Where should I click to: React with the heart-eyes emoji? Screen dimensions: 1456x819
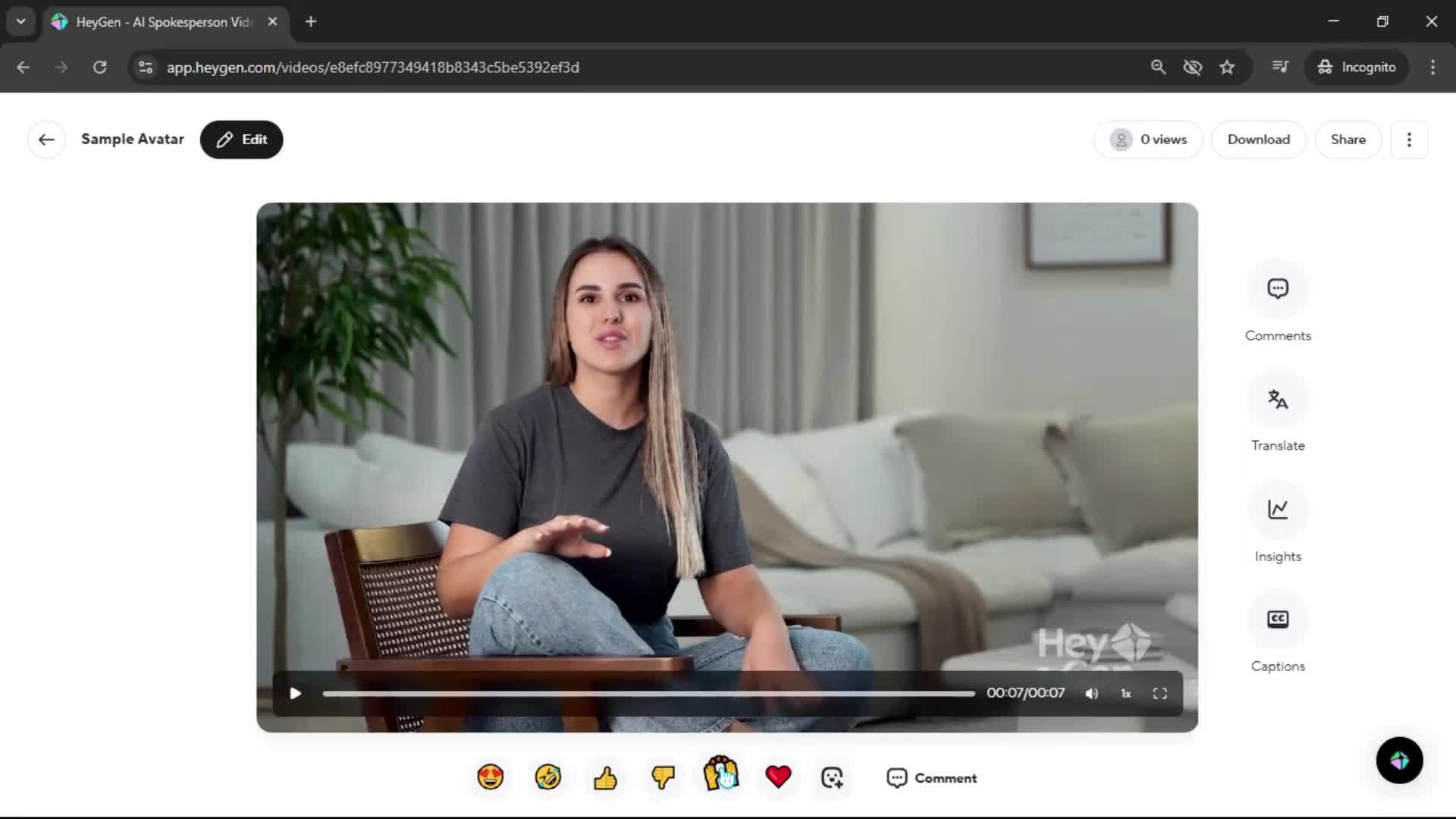pos(491,777)
